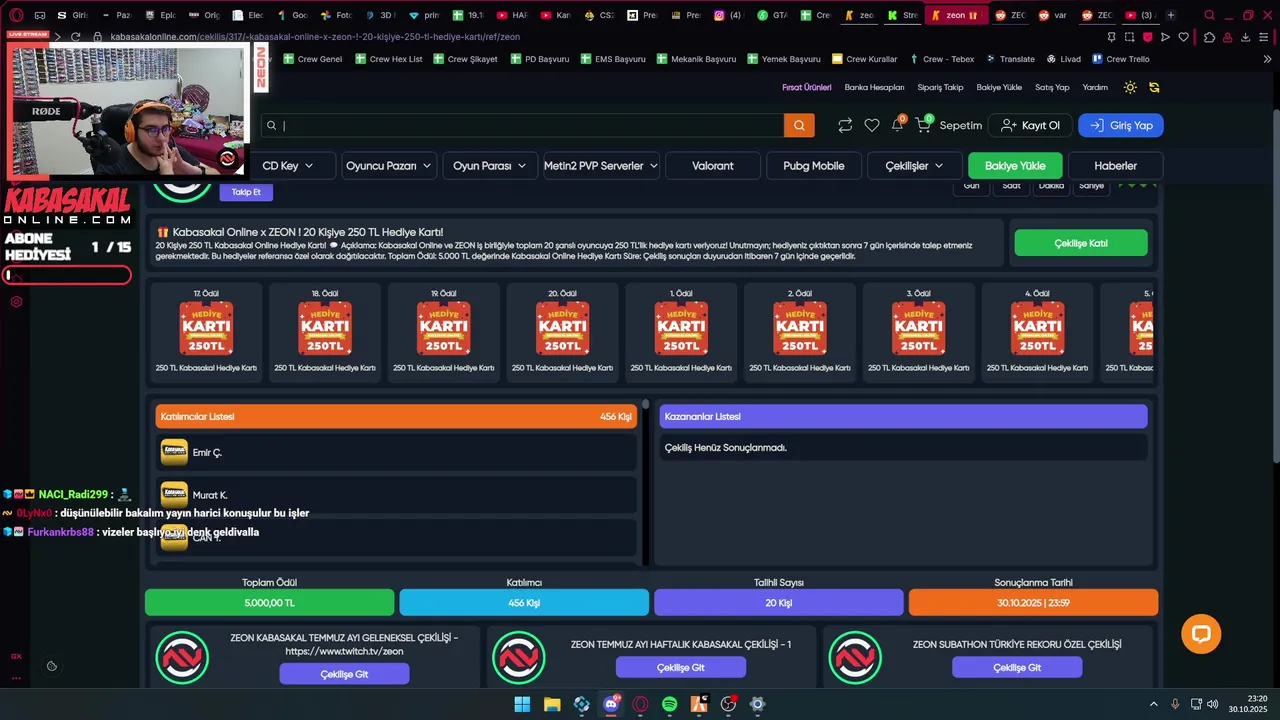This screenshot has width=1280, height=720.
Task: Open browser downloads icon in address bar
Action: (x=1246, y=37)
